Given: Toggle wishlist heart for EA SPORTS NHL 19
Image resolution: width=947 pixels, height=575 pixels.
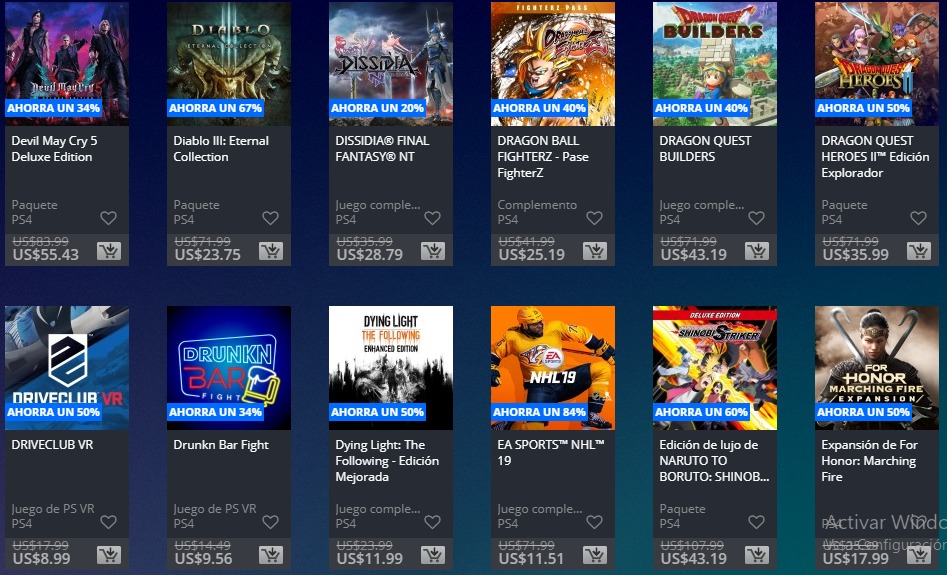Looking at the screenshot, I should pos(594,521).
